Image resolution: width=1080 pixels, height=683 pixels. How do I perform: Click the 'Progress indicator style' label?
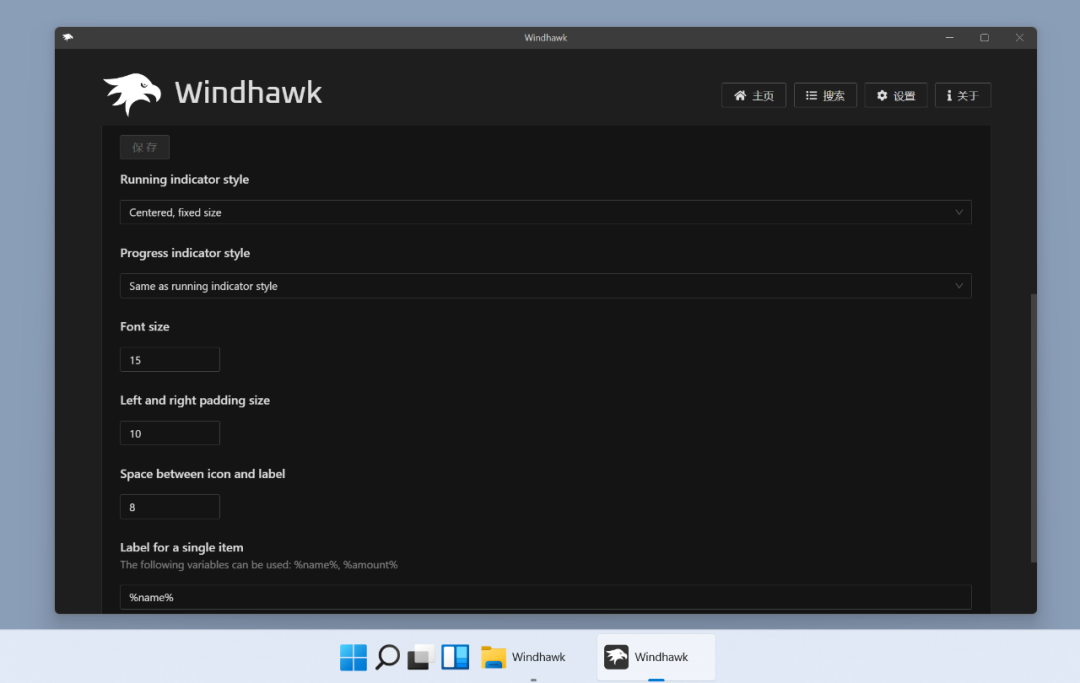pos(185,253)
